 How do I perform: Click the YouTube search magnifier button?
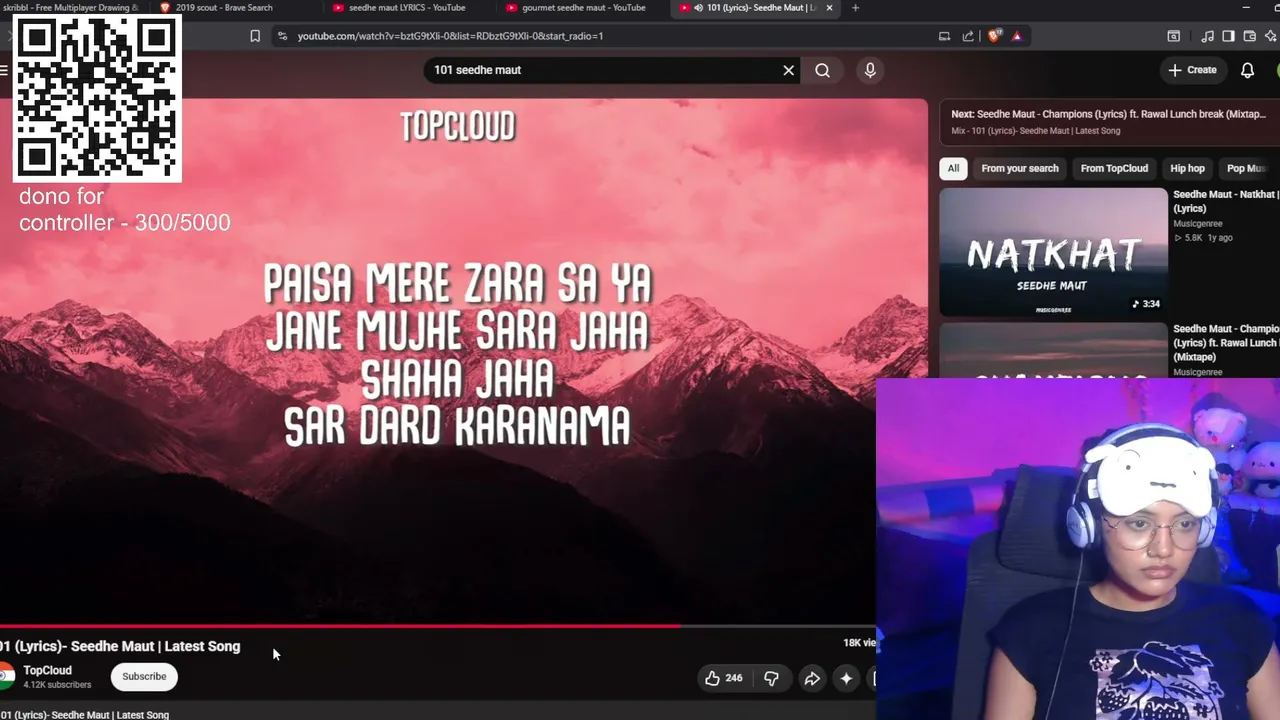tap(822, 70)
